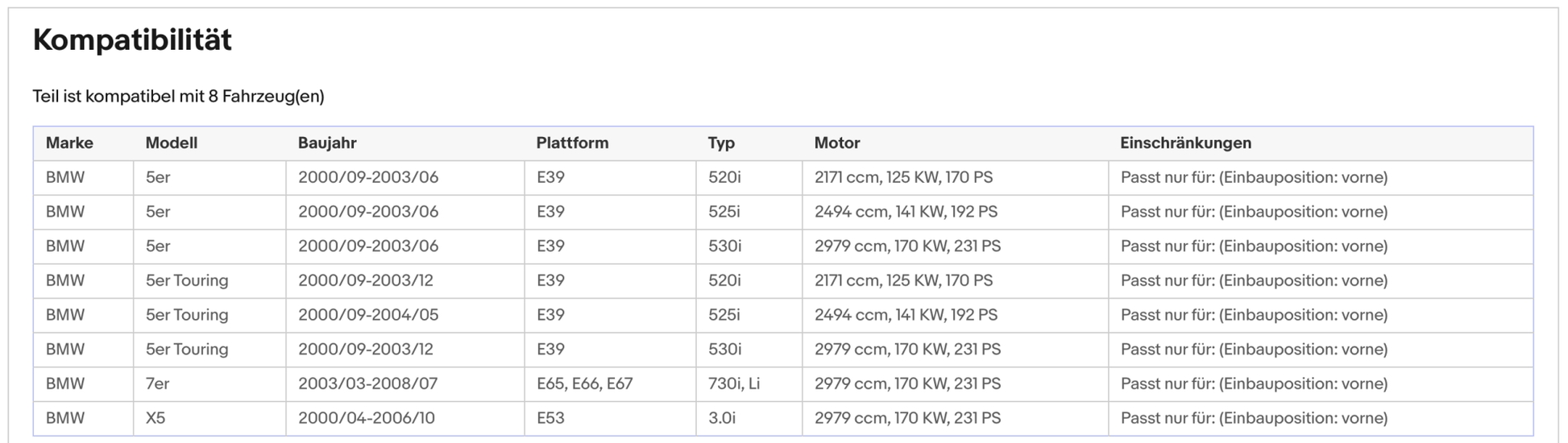The width and height of the screenshot is (1568, 443).
Task: Click the Kompatibilität heading
Action: tap(132, 39)
